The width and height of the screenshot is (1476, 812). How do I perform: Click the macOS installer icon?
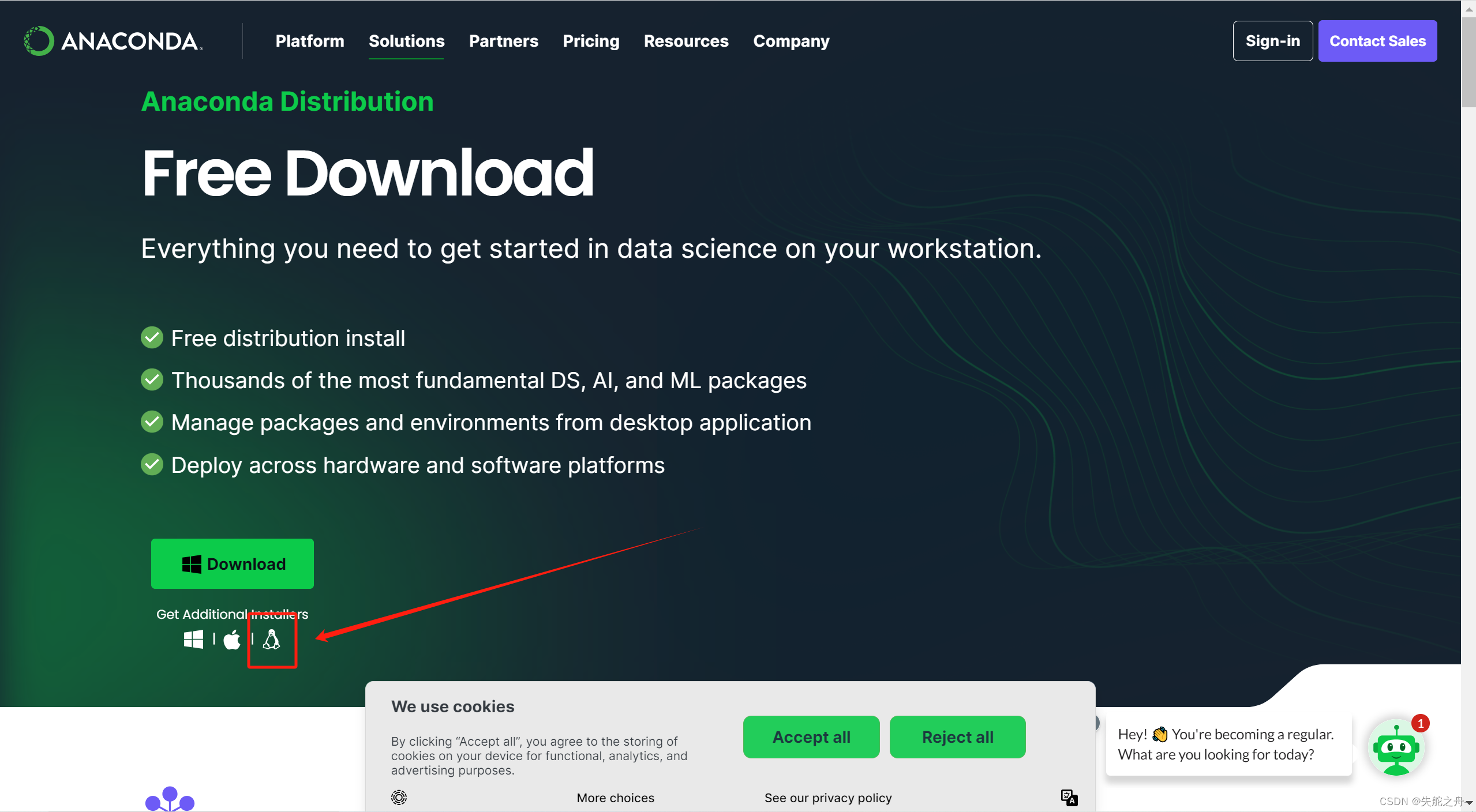click(232, 641)
